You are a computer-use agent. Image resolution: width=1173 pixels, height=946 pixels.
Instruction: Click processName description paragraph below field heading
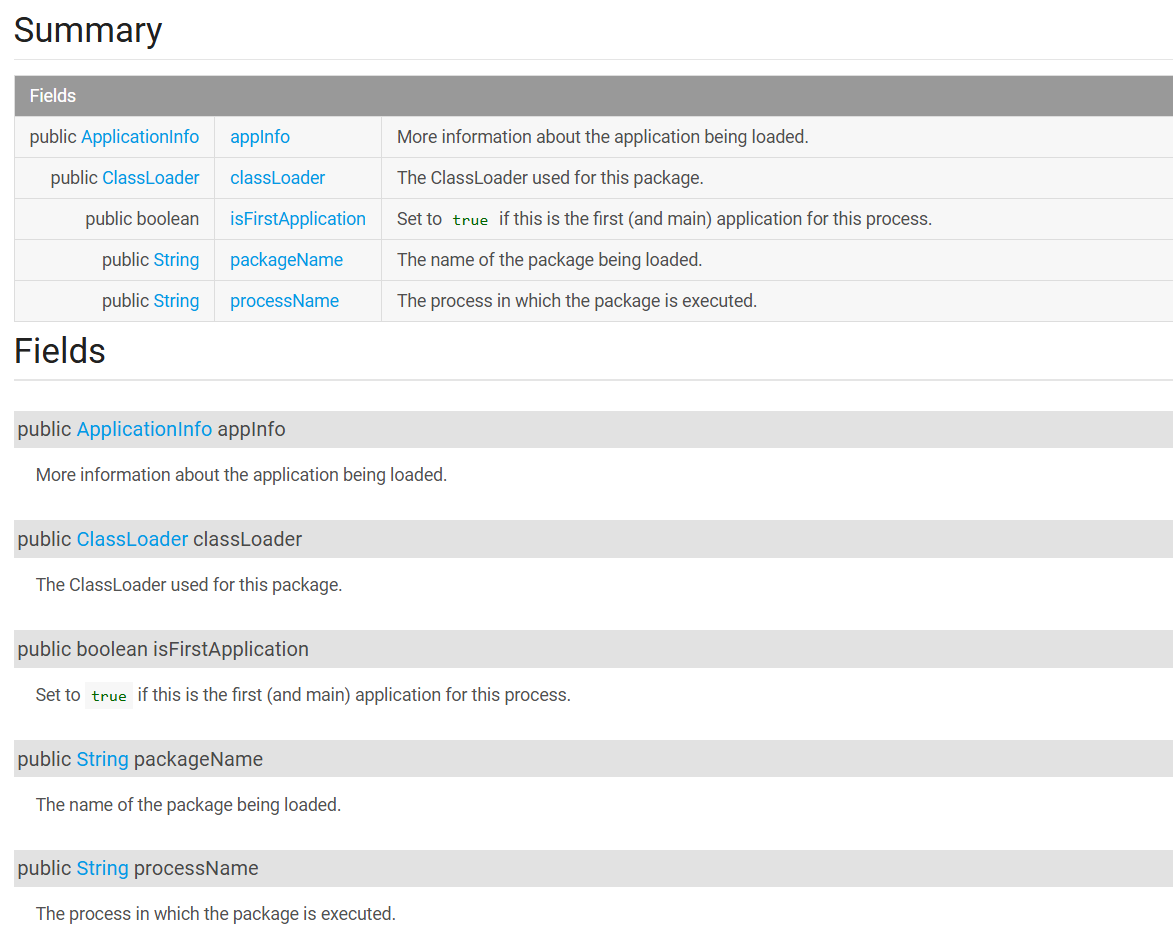pos(215,914)
